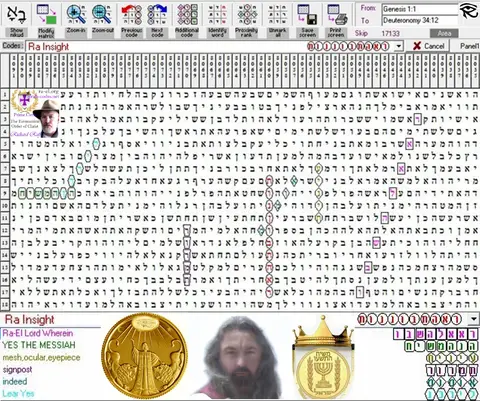Select 'YES THE MESSIAH' in terms list

pos(39,345)
